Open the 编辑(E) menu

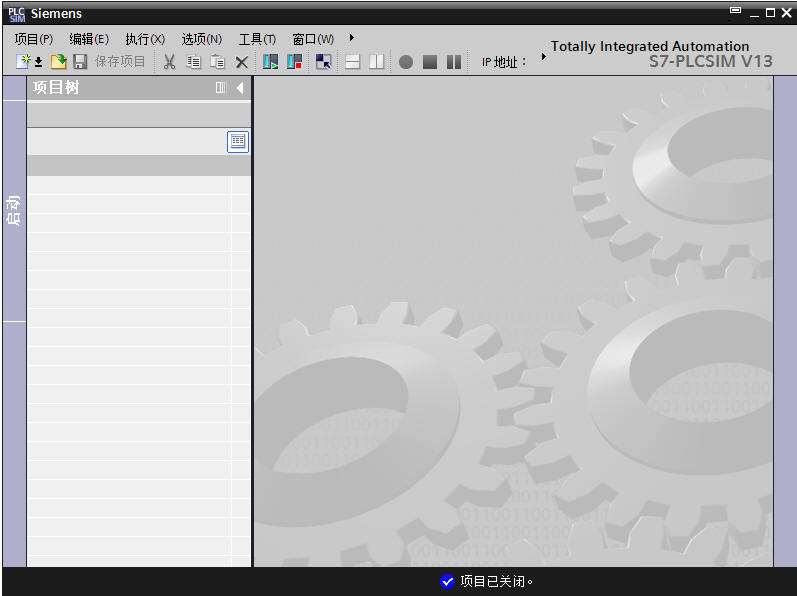click(x=89, y=39)
